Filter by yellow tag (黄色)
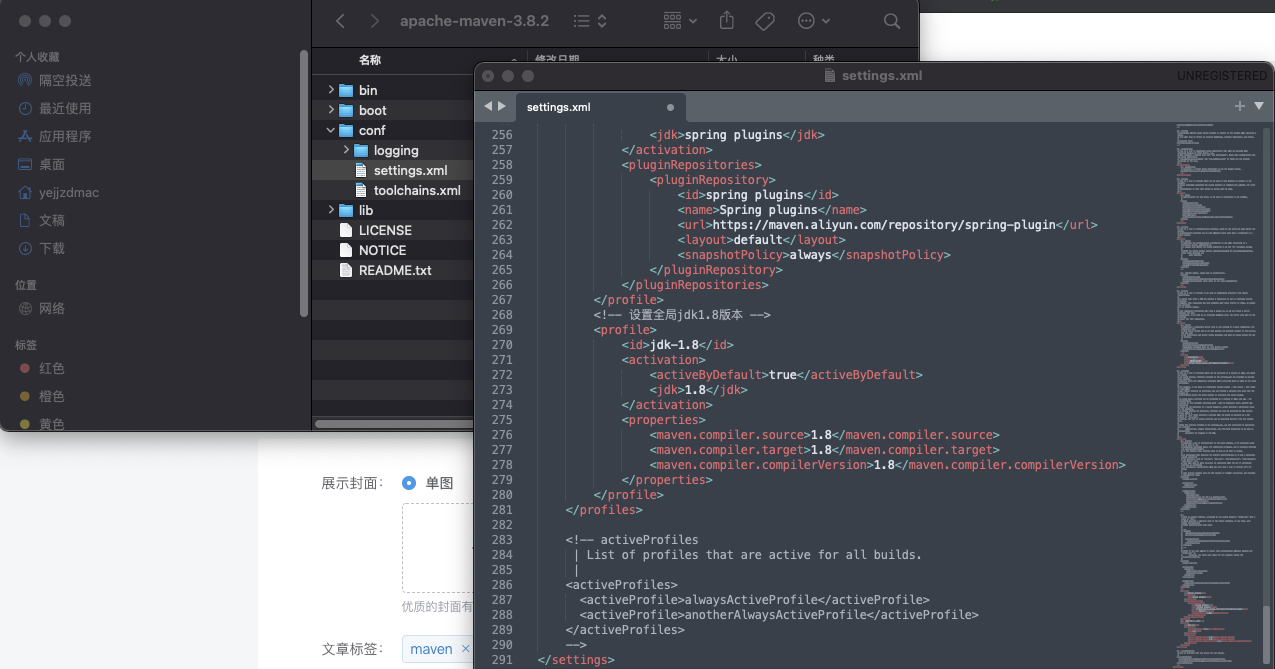The image size is (1275, 669). [52, 423]
